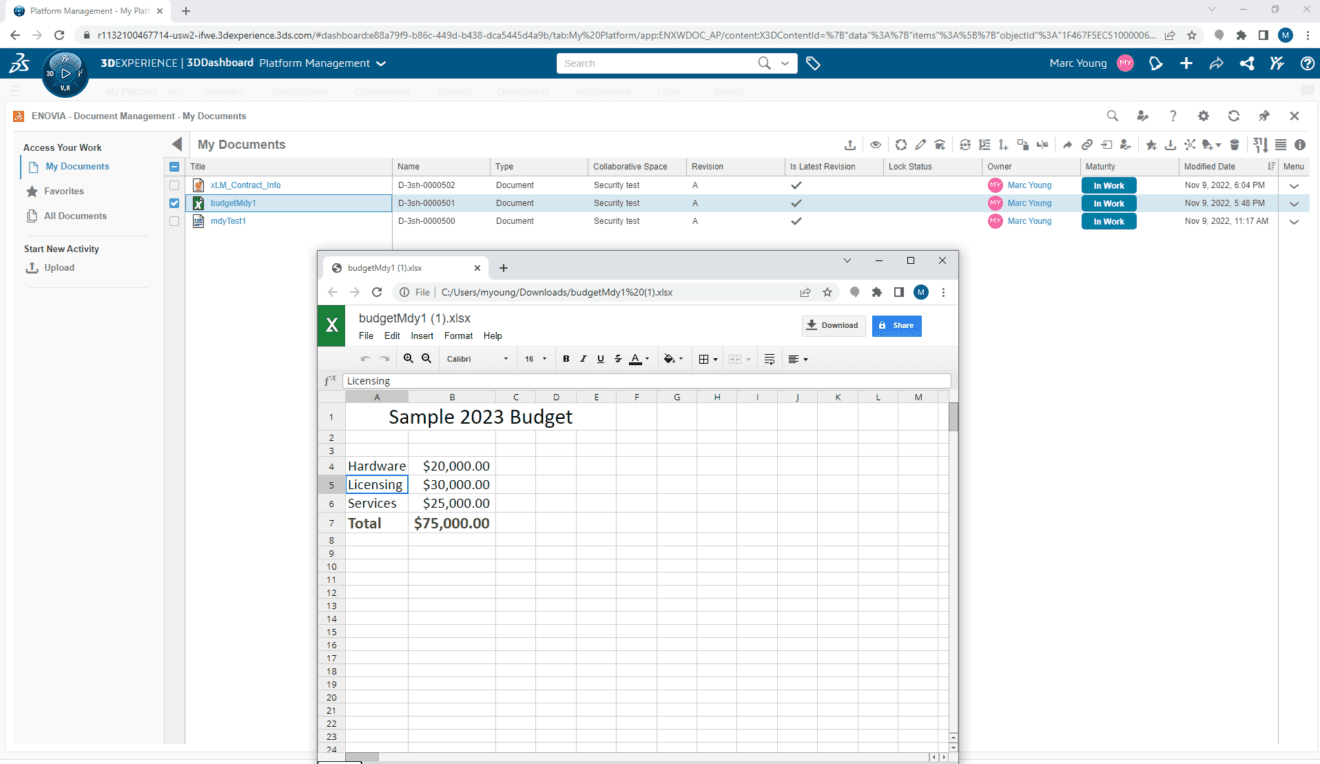Click the text wrap icon in the spreadsheet toolbar
This screenshot has width=1320, height=764.
click(770, 358)
